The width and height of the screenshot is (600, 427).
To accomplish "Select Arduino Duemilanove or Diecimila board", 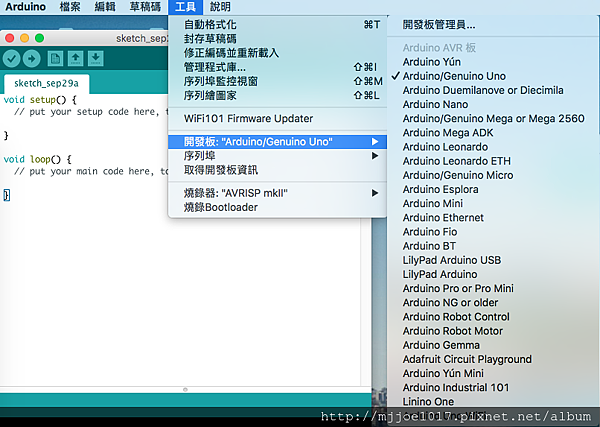I will tap(493, 90).
